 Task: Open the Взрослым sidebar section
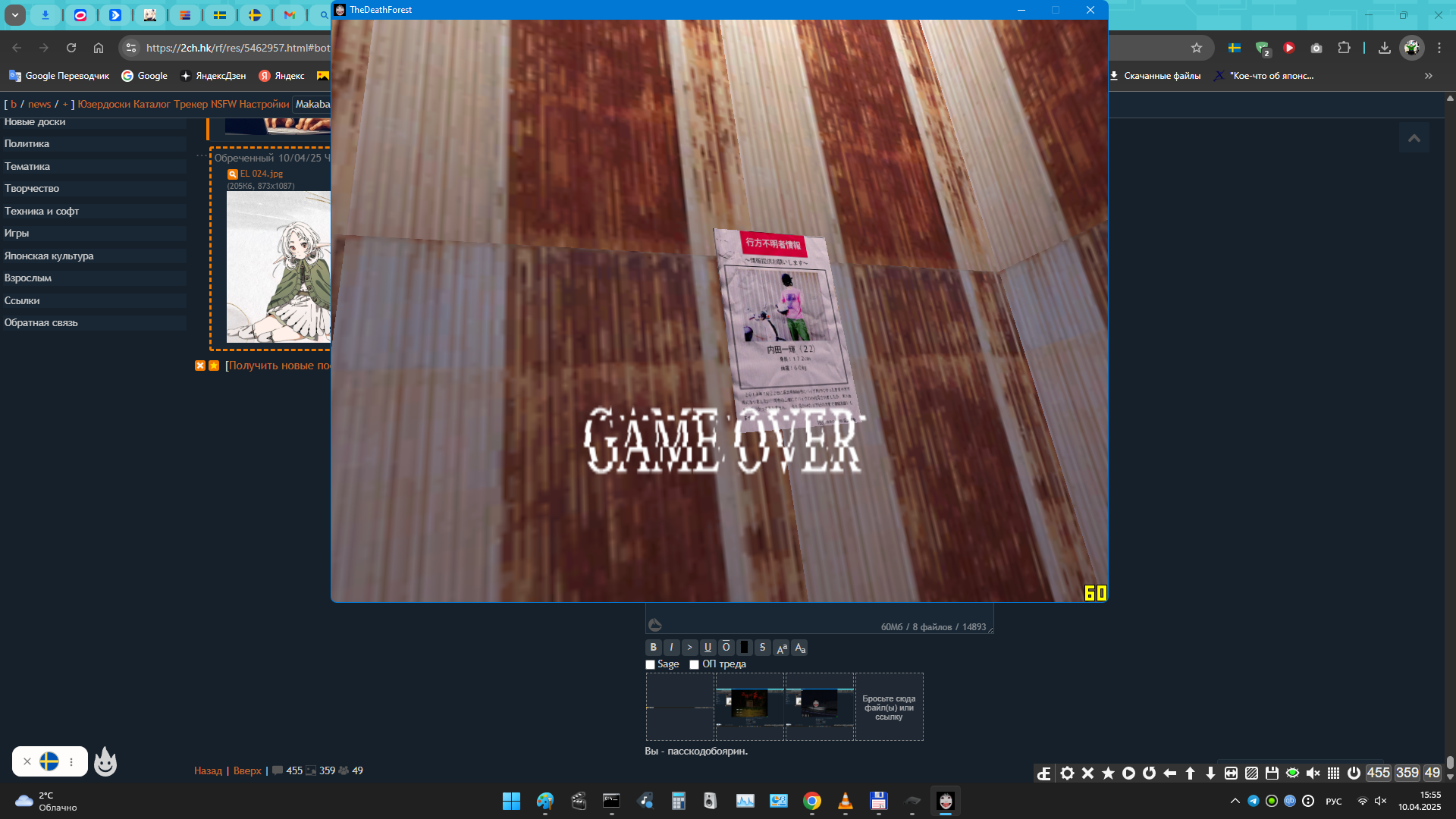[x=93, y=278]
